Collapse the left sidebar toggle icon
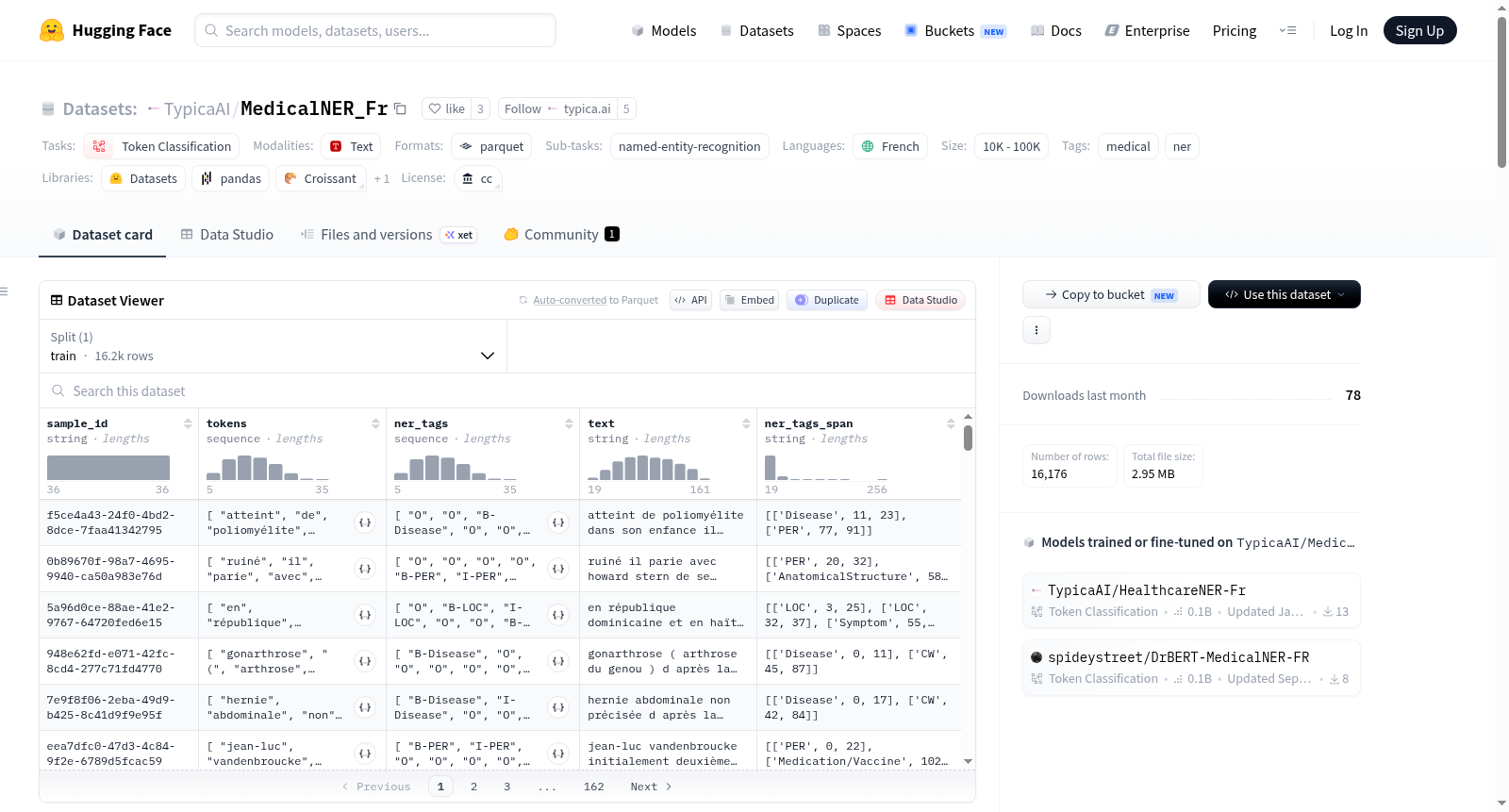 click(x=4, y=291)
